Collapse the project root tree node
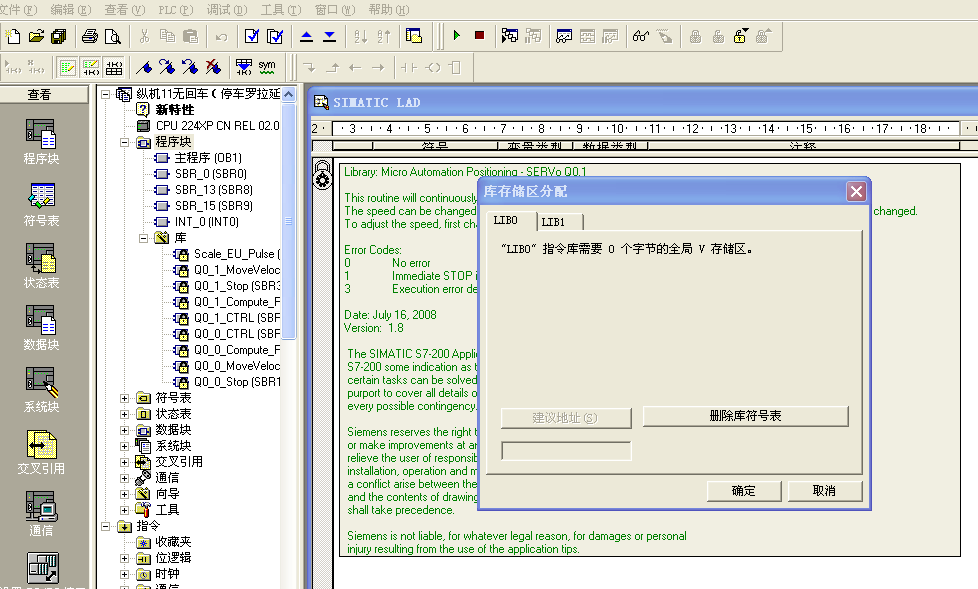The image size is (978, 589). 105,94
